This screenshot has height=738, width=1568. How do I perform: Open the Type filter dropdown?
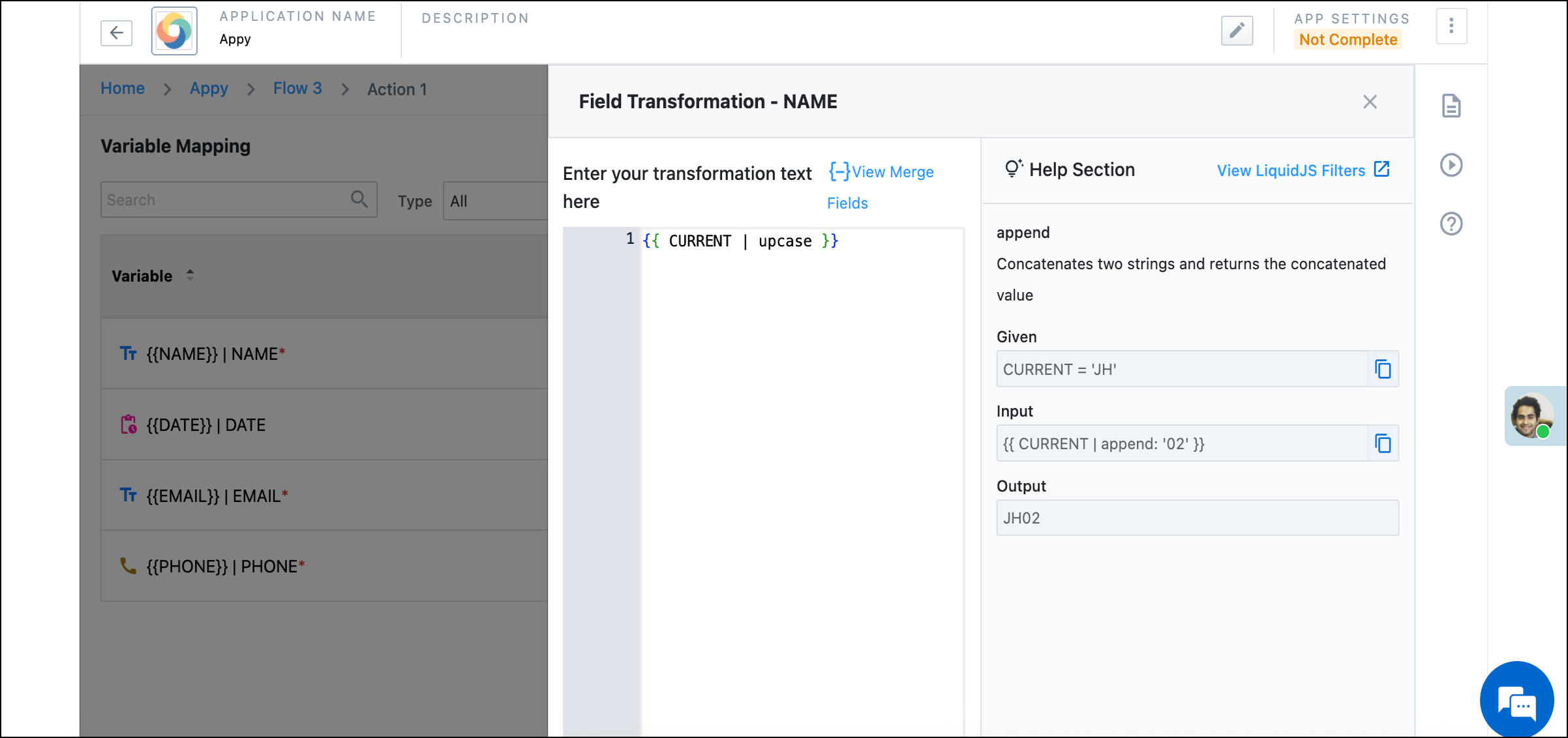496,201
